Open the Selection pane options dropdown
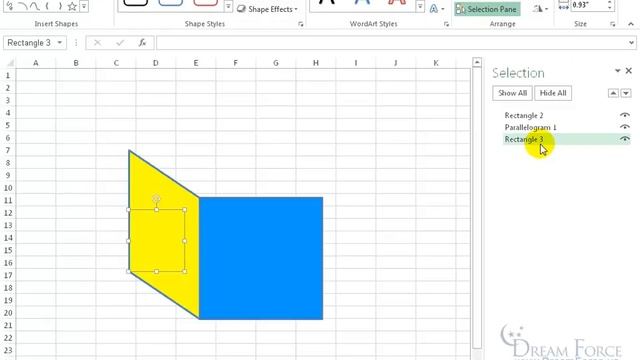This screenshot has height=360, width=640. pos(618,71)
